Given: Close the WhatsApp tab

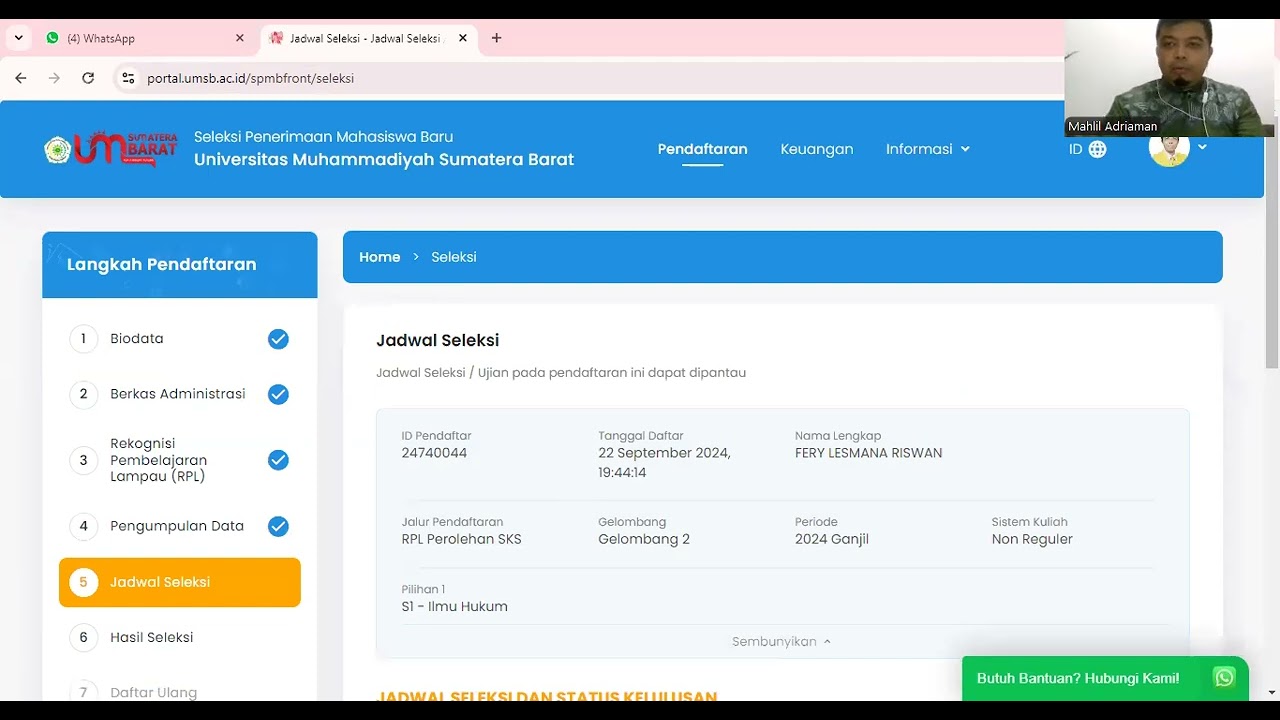Looking at the screenshot, I should 239,38.
